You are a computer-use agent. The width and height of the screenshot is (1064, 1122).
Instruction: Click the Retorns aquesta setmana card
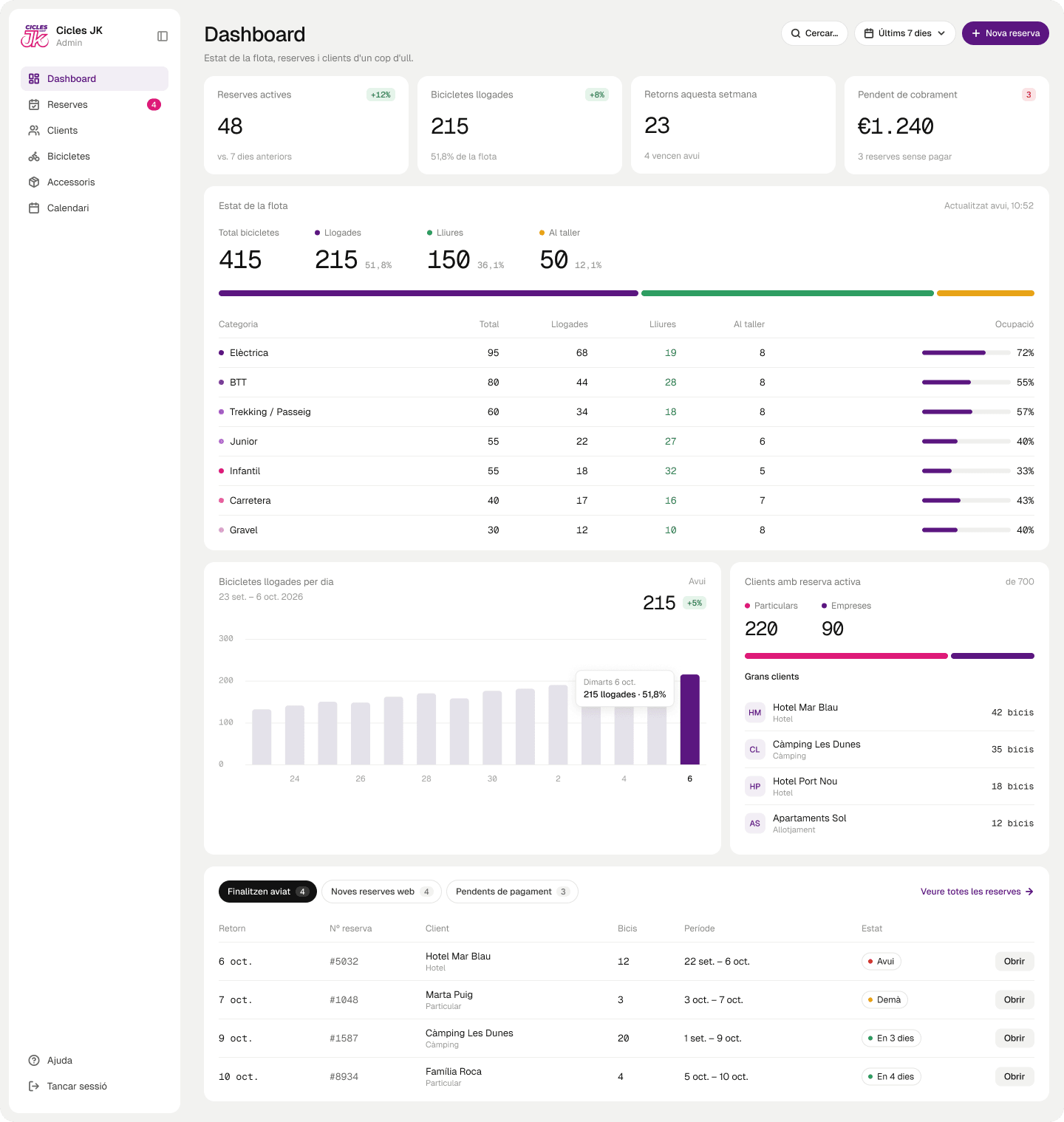pyautogui.click(x=733, y=126)
